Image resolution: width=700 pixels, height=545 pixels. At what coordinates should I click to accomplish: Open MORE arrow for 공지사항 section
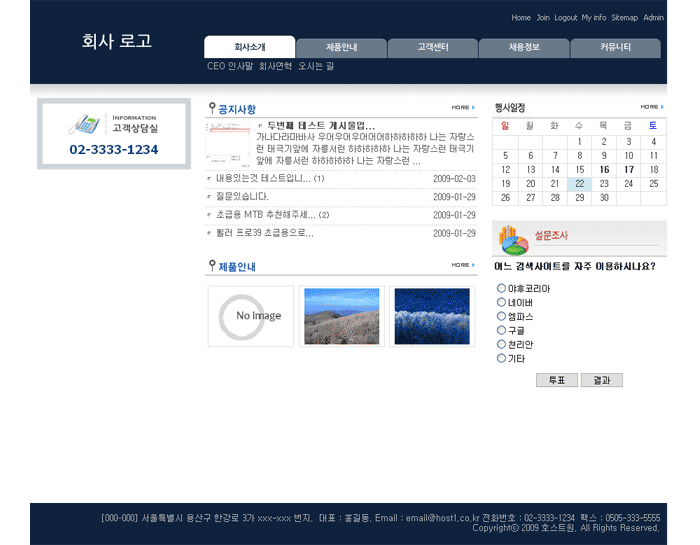pyautogui.click(x=463, y=108)
